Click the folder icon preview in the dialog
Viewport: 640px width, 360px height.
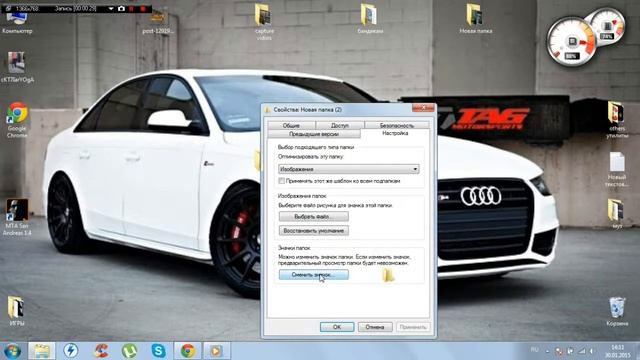point(388,275)
